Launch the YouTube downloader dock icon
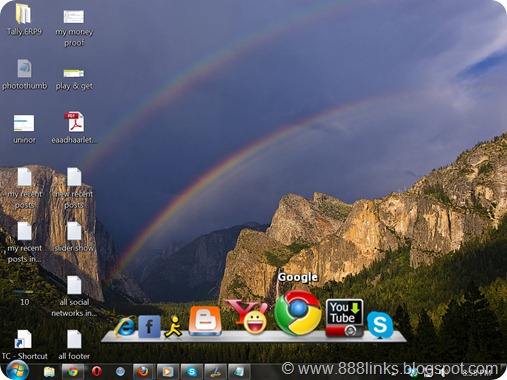Image resolution: width=507 pixels, height=380 pixels. 344,318
